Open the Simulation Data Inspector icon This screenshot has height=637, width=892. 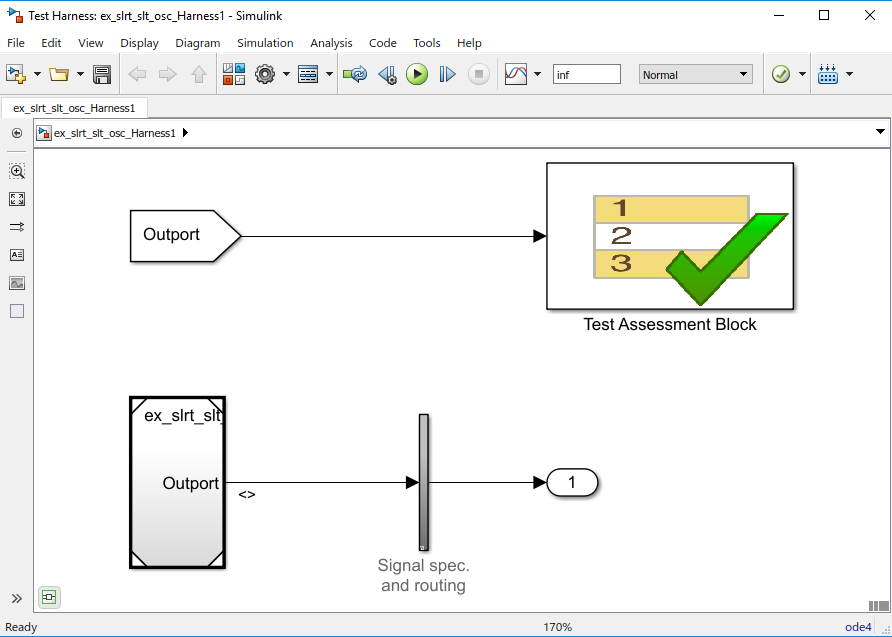pyautogui.click(x=516, y=75)
